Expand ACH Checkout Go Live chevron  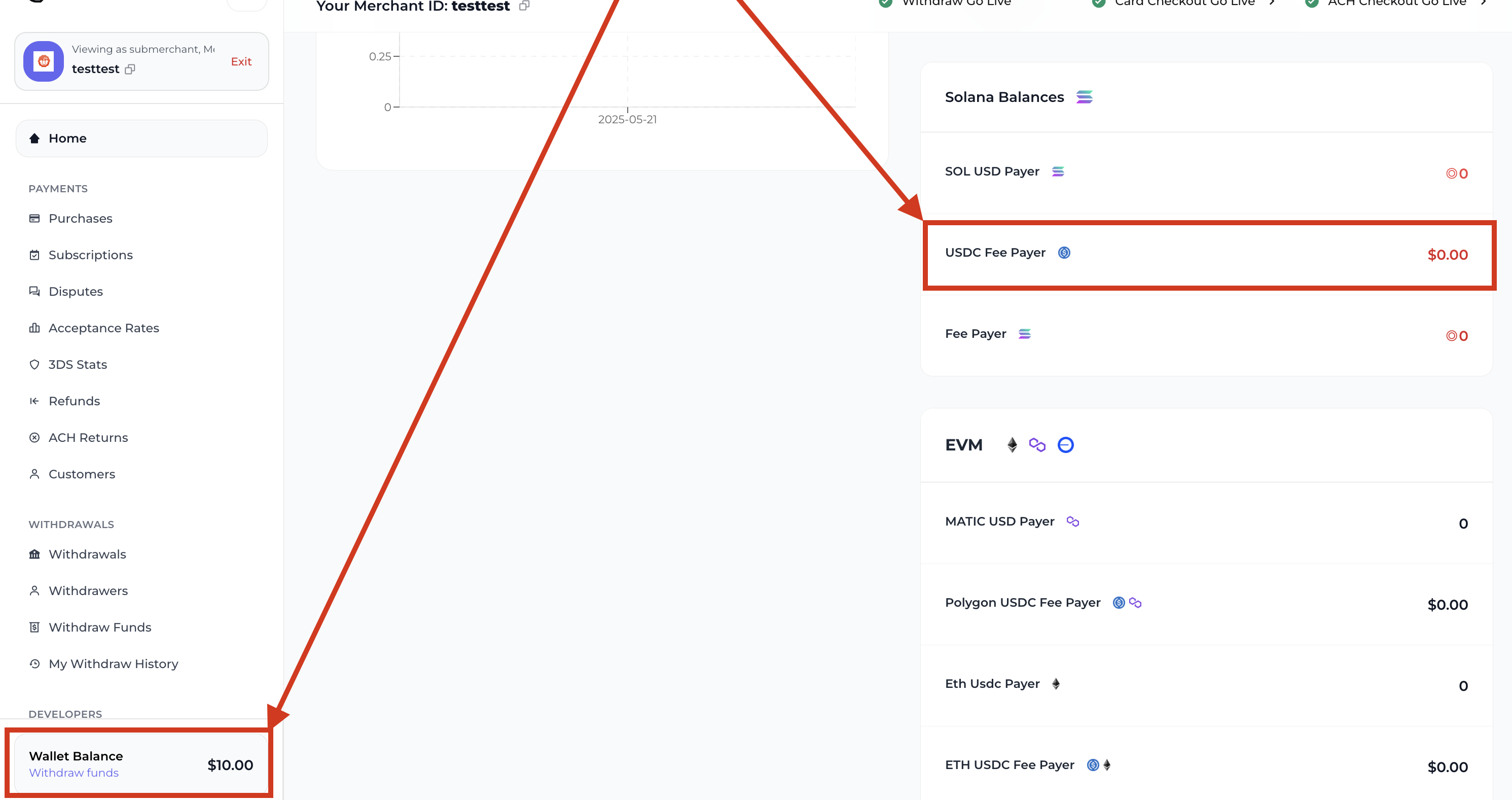click(1483, 3)
